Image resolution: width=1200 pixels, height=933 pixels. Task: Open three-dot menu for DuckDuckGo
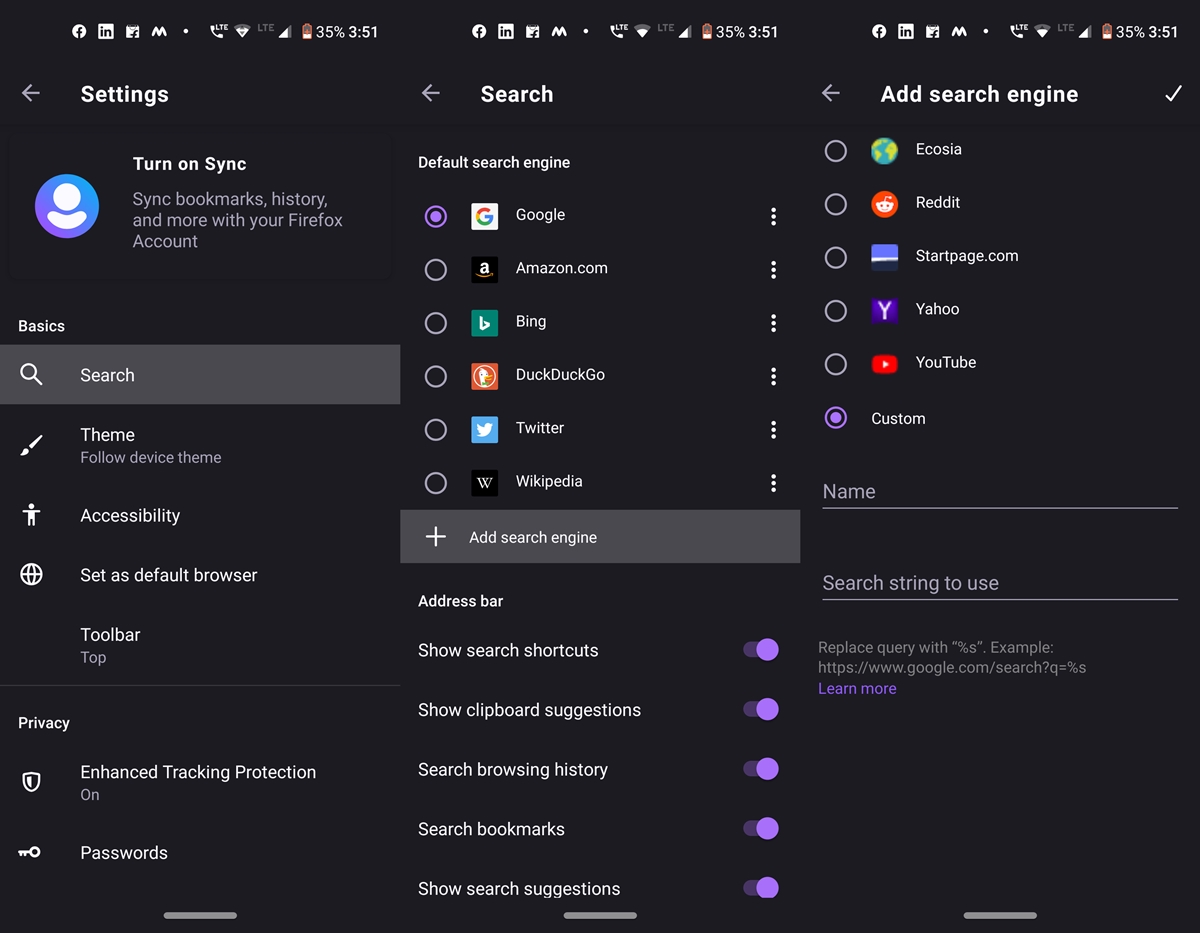[x=773, y=376]
